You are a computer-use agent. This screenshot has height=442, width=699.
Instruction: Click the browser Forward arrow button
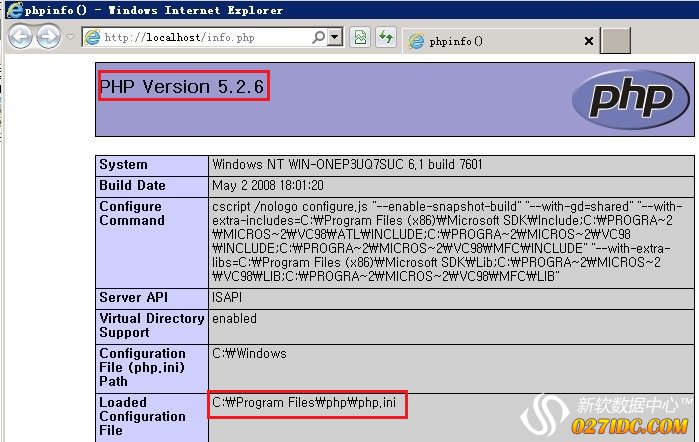(x=48, y=37)
